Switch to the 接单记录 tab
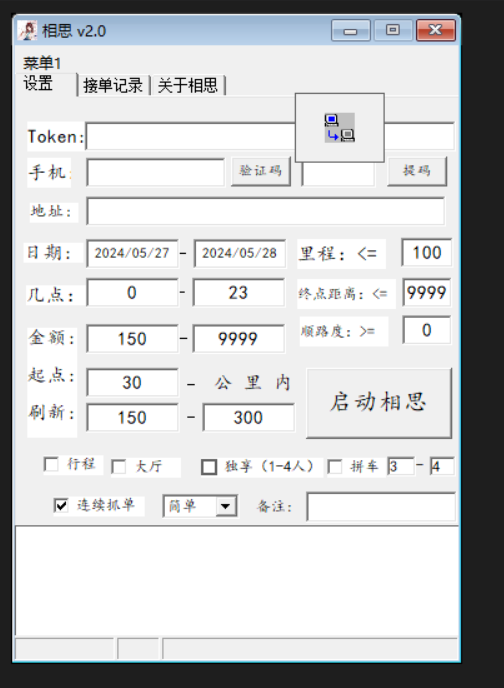 coord(113,85)
